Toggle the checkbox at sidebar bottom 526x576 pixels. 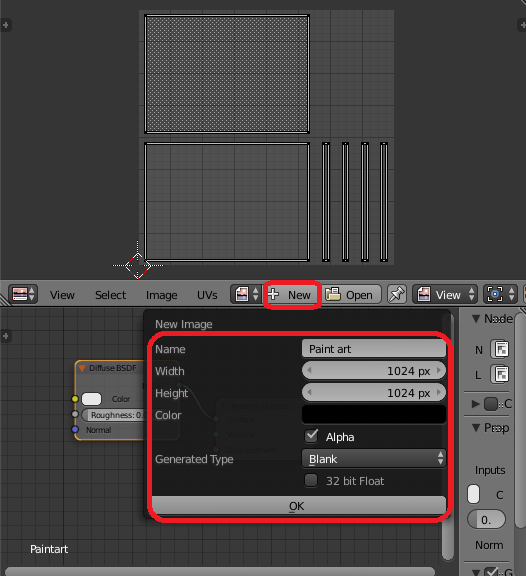point(491,572)
